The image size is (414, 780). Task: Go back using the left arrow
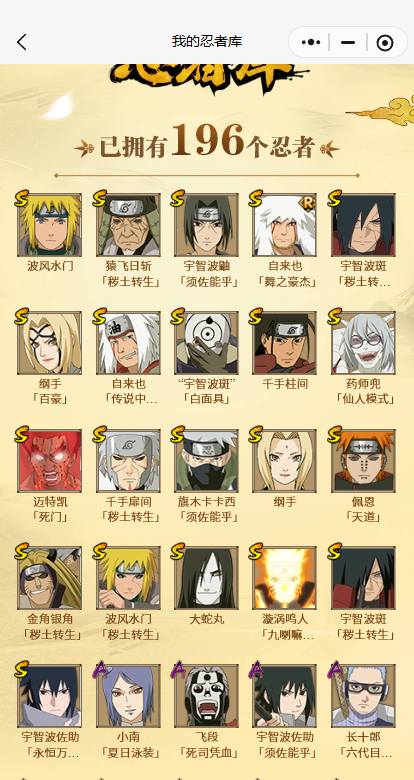[x=22, y=42]
